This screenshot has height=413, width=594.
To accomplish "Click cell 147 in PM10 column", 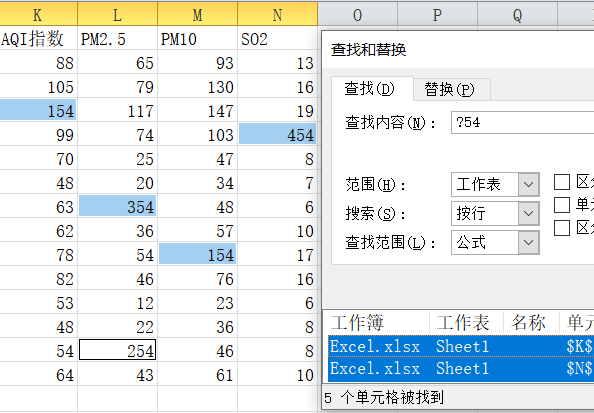I will click(x=198, y=111).
